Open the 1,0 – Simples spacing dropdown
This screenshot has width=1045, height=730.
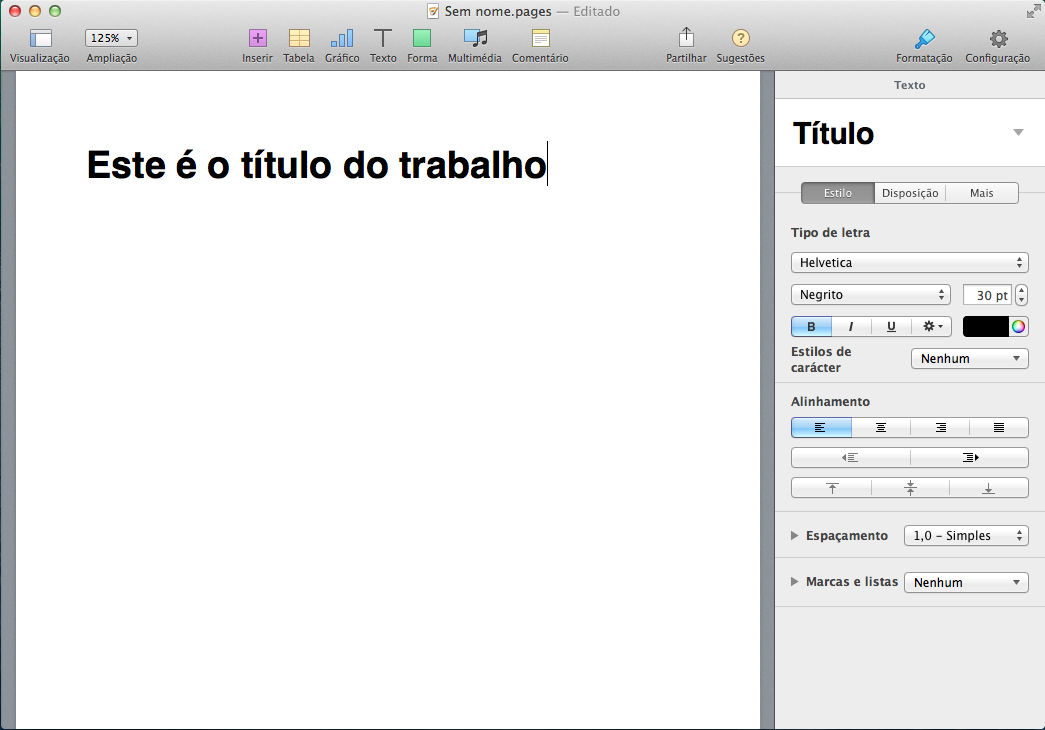coord(966,535)
